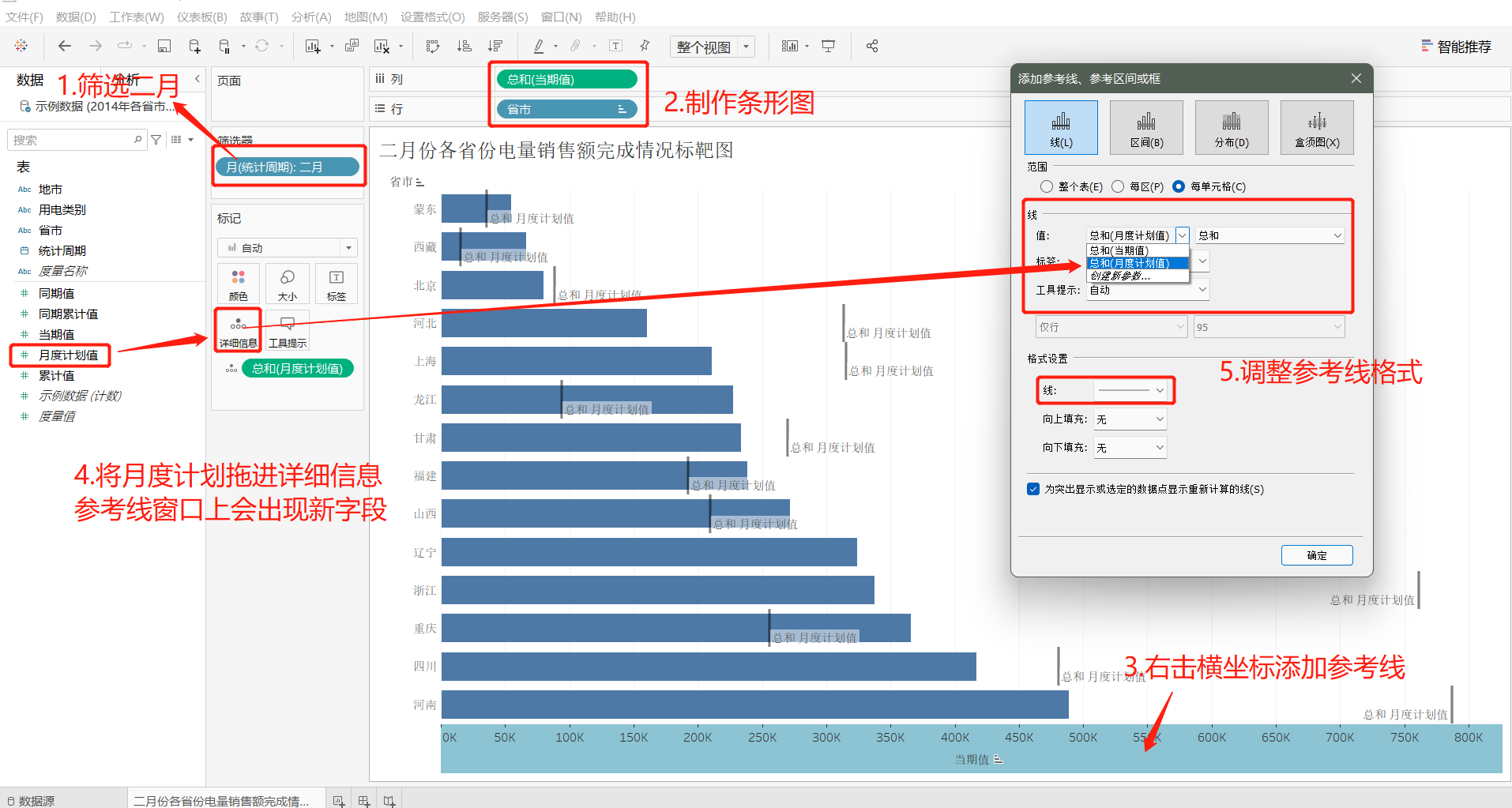Select 总和(当期值) in the value list
The image size is (1512, 808).
pos(1138,250)
